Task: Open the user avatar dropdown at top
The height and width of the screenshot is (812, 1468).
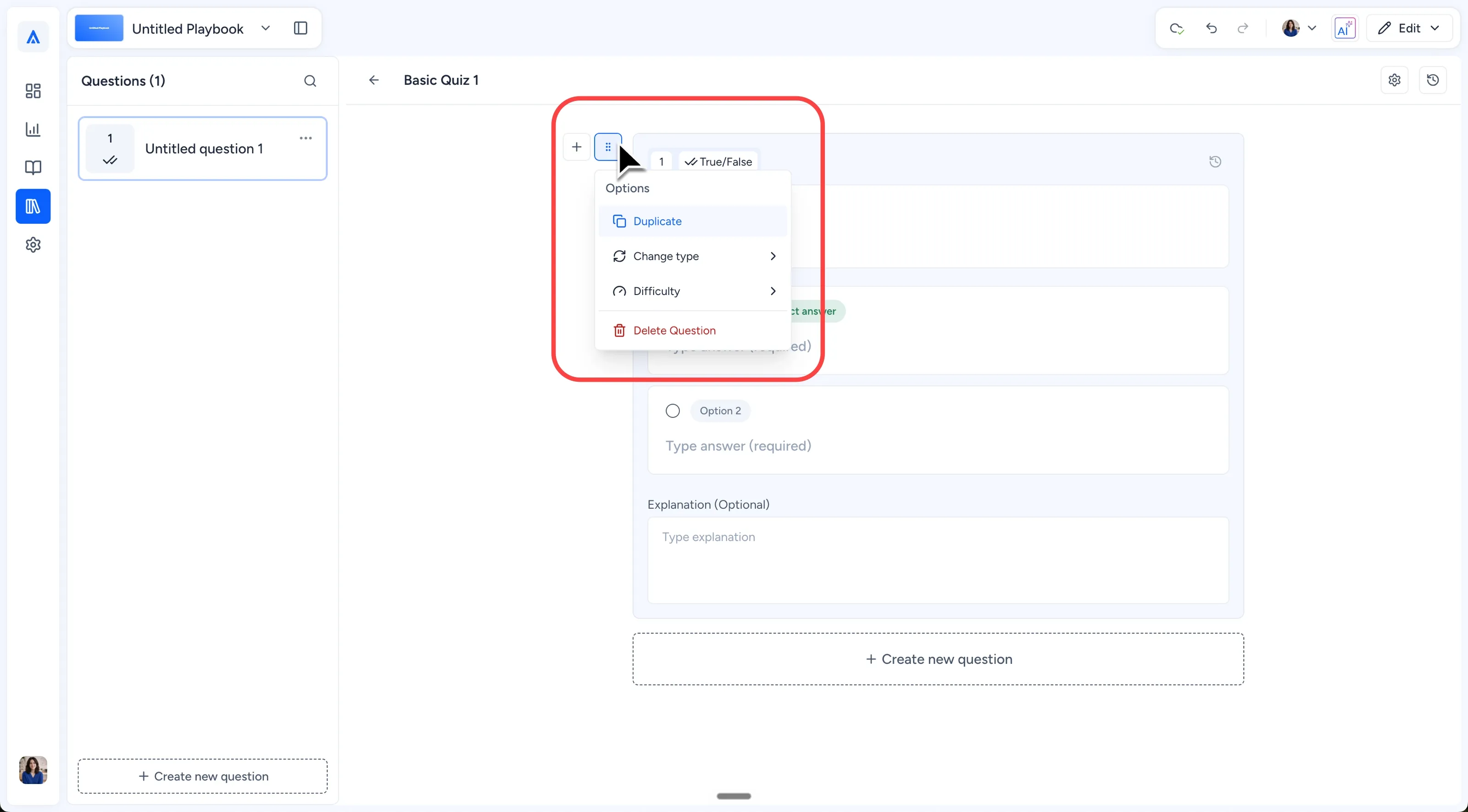Action: tap(1299, 28)
